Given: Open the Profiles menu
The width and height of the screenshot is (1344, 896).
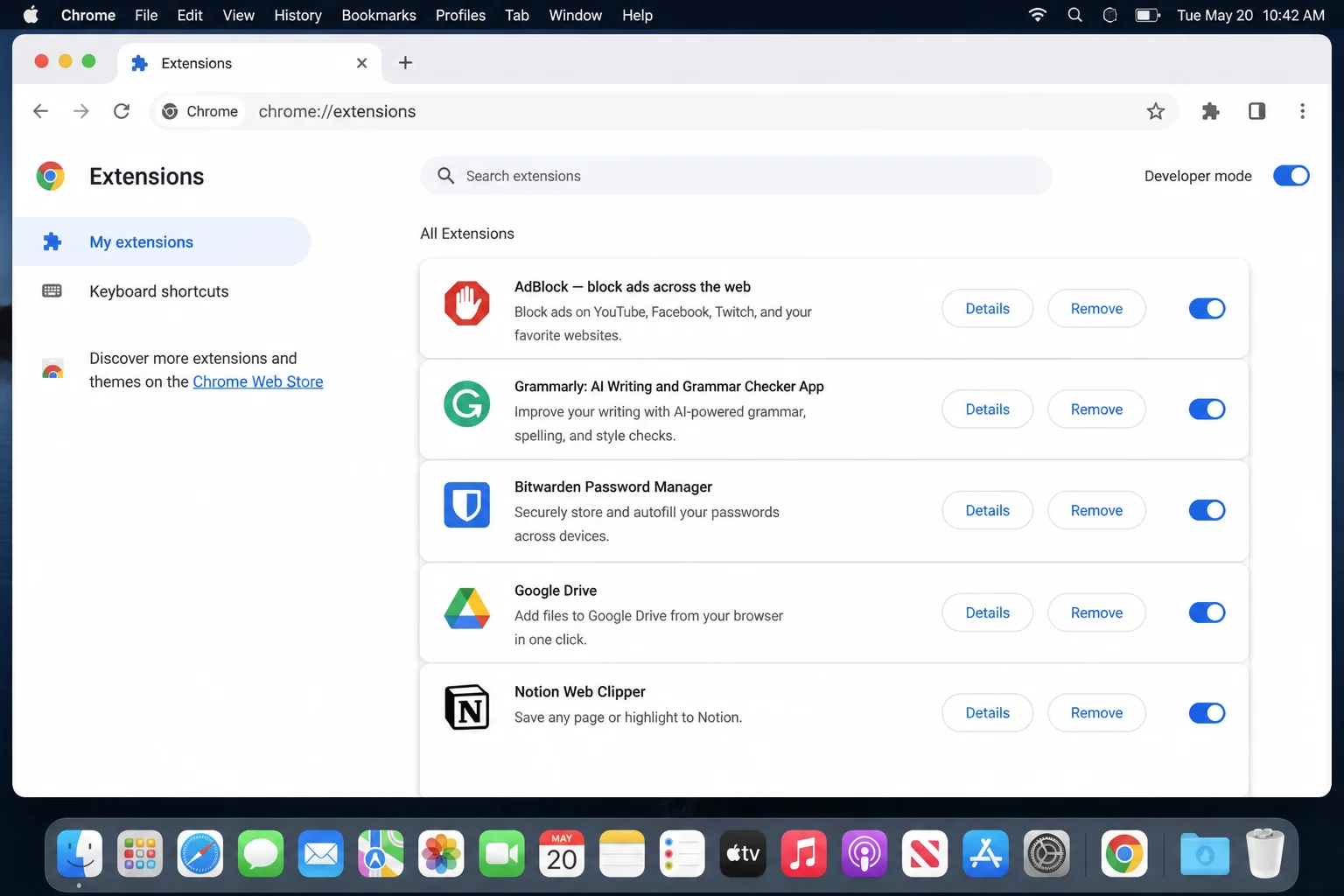Looking at the screenshot, I should pyautogui.click(x=460, y=15).
